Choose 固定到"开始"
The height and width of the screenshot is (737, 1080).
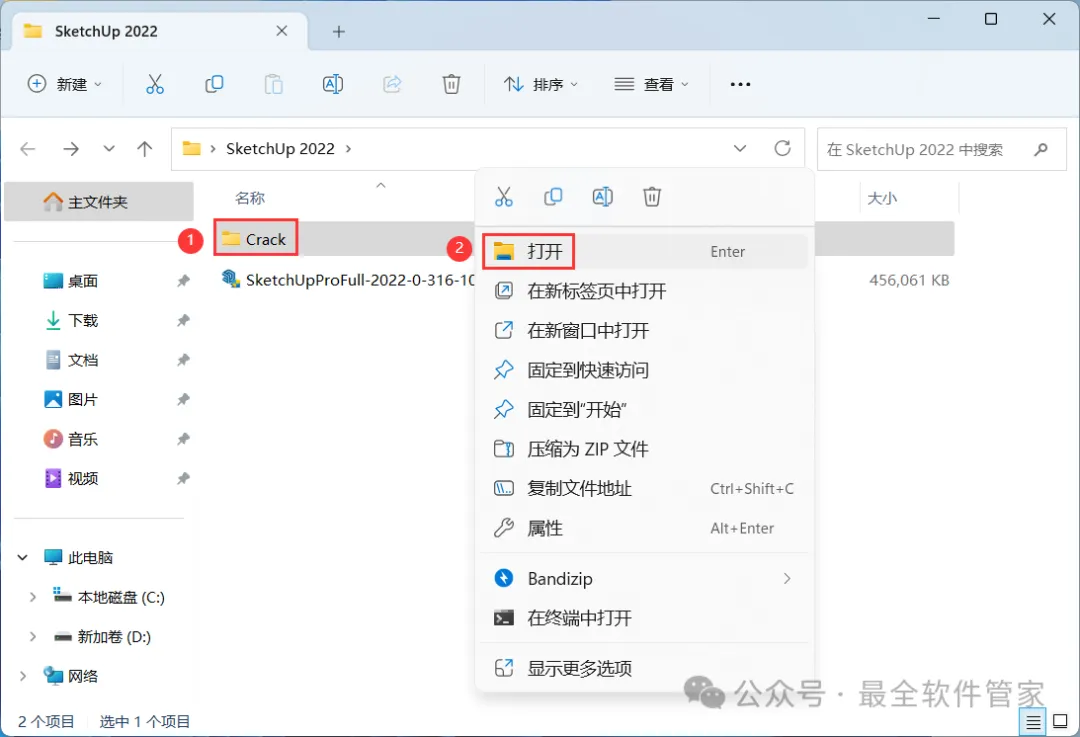click(645, 410)
